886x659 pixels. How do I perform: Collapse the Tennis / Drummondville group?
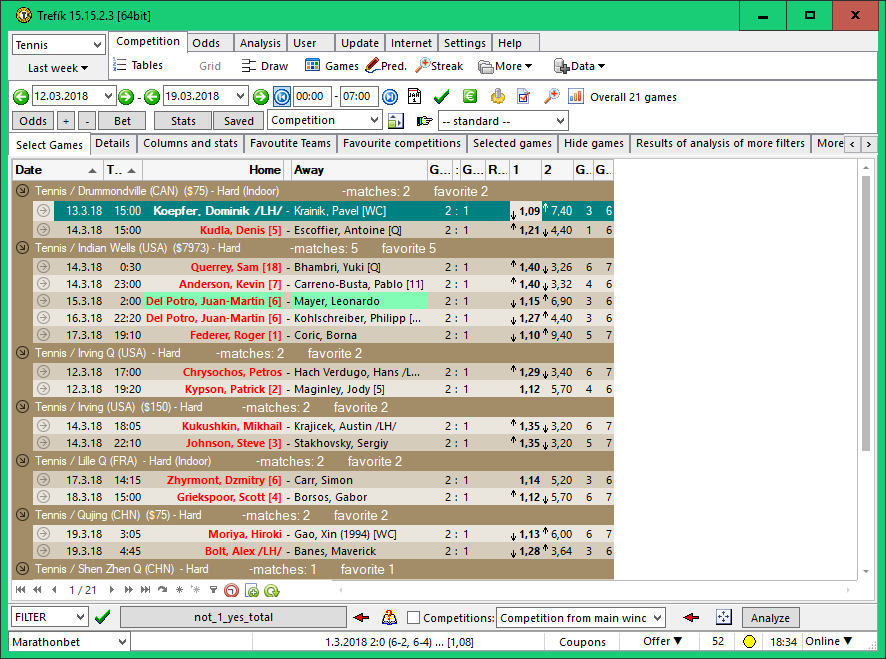[x=22, y=191]
